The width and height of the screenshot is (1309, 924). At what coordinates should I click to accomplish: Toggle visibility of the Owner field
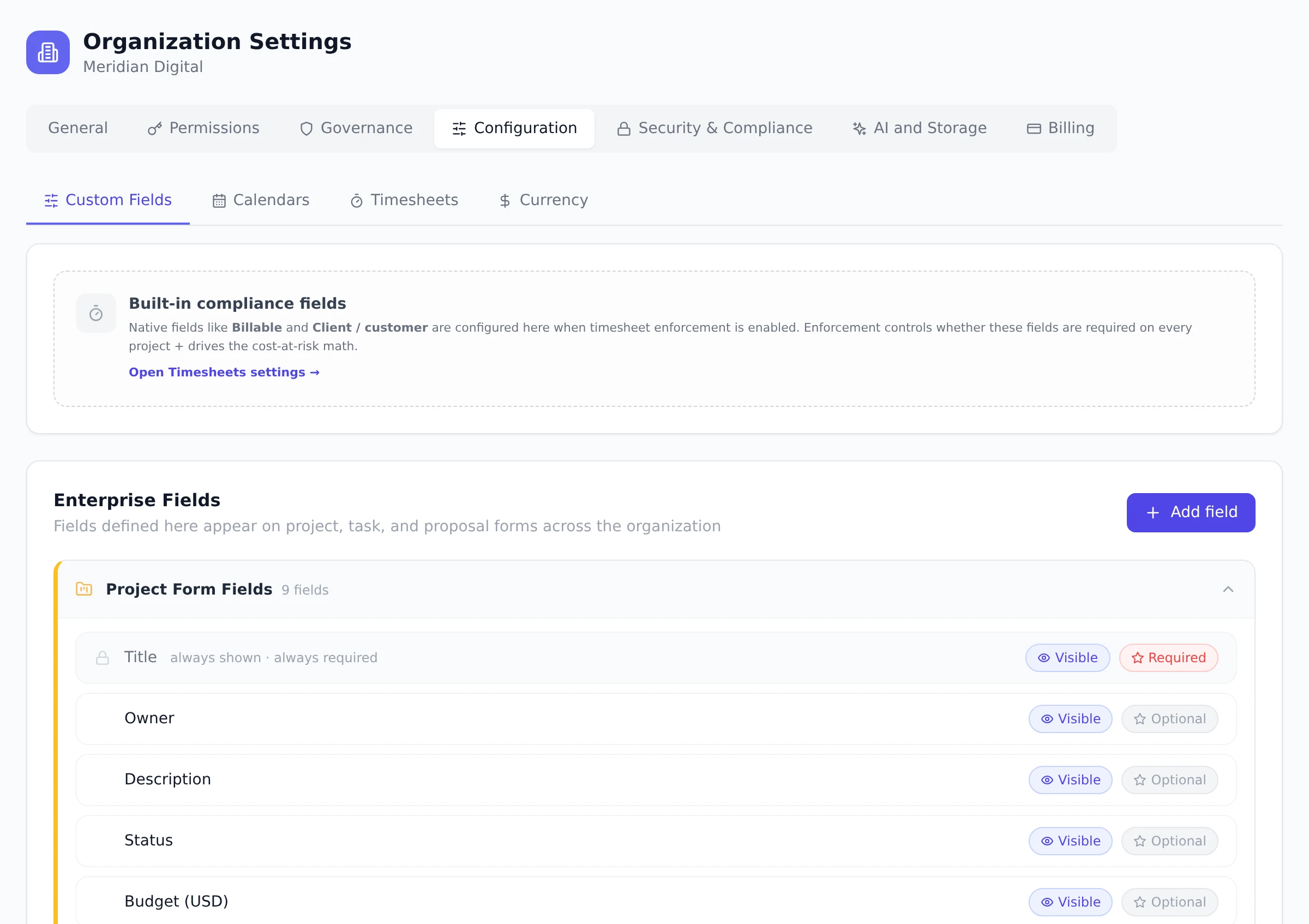pos(1070,719)
